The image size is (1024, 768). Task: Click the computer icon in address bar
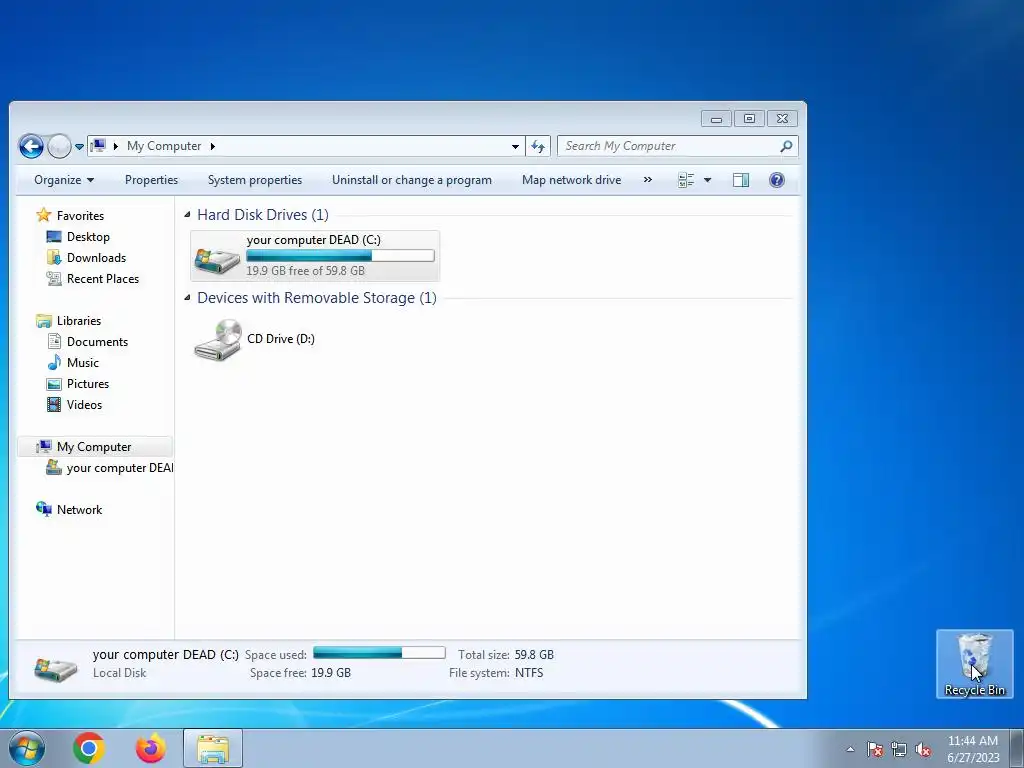coord(98,146)
